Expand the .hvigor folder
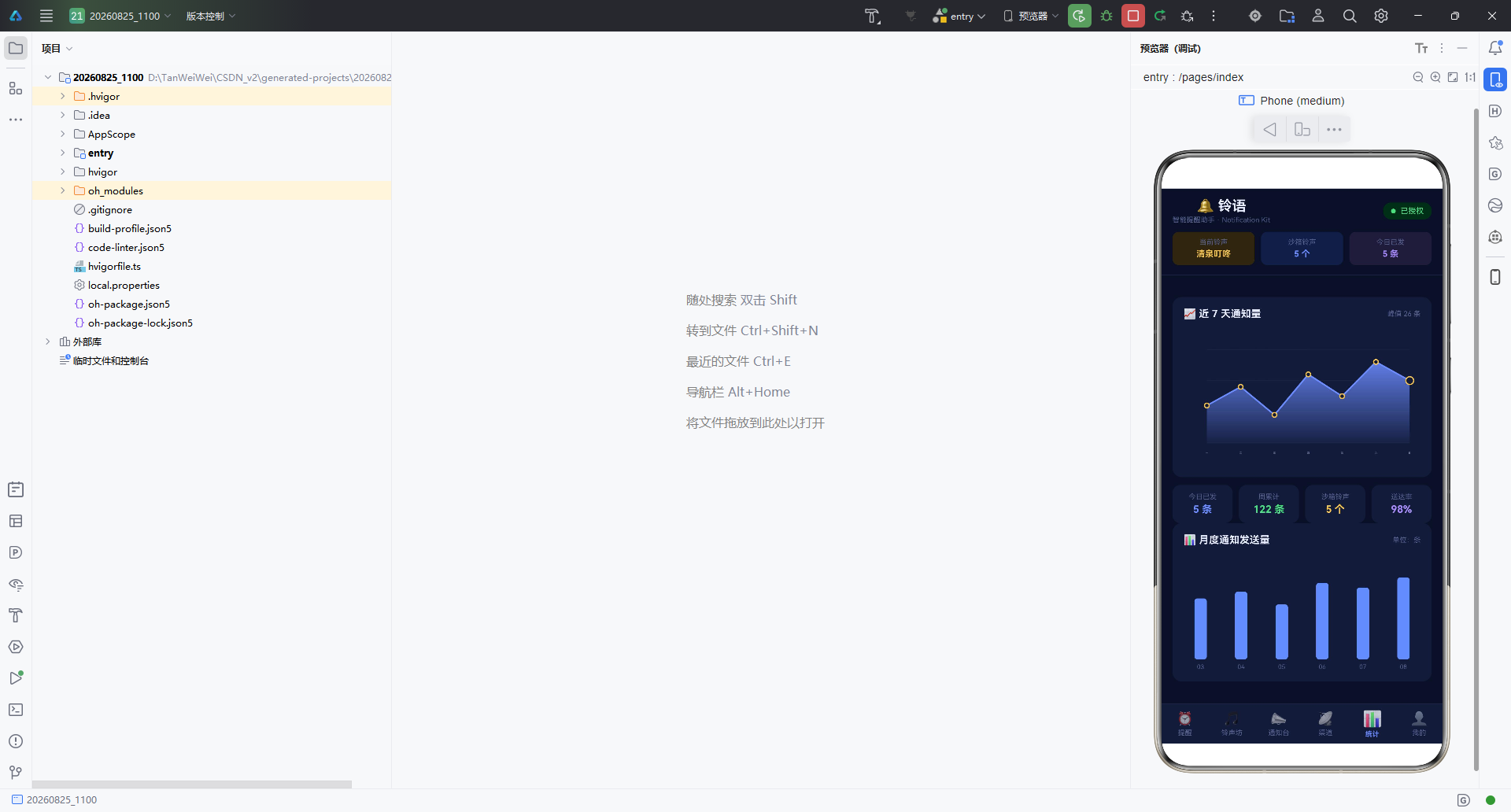Viewport: 1511px width, 812px height. 63,96
